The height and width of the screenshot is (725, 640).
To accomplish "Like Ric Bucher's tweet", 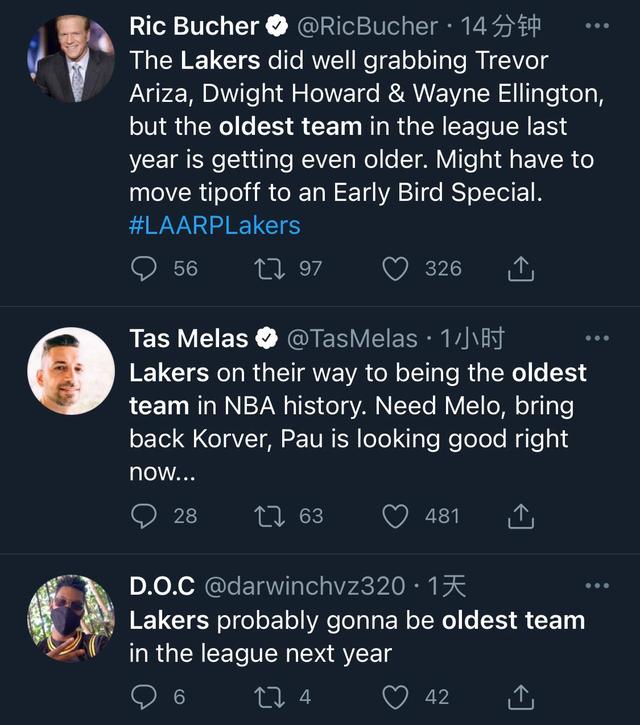I will tap(397, 268).
